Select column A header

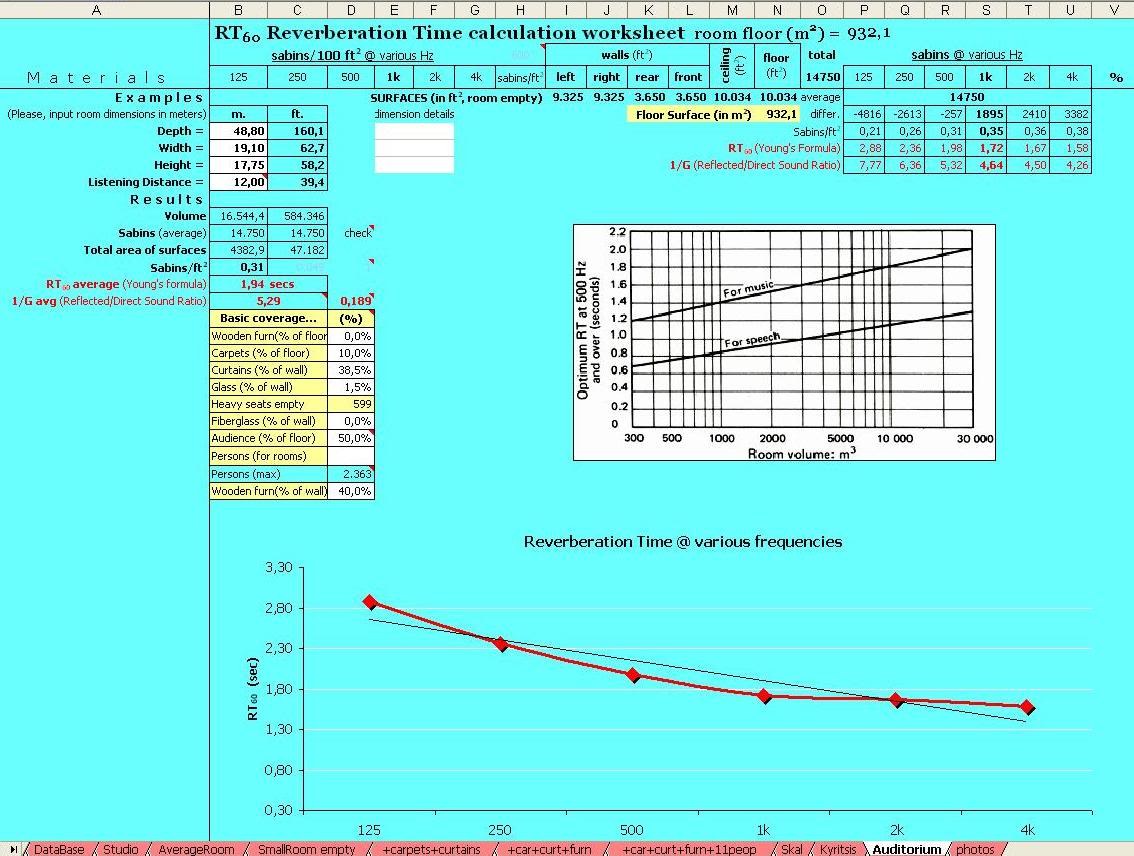pos(95,10)
